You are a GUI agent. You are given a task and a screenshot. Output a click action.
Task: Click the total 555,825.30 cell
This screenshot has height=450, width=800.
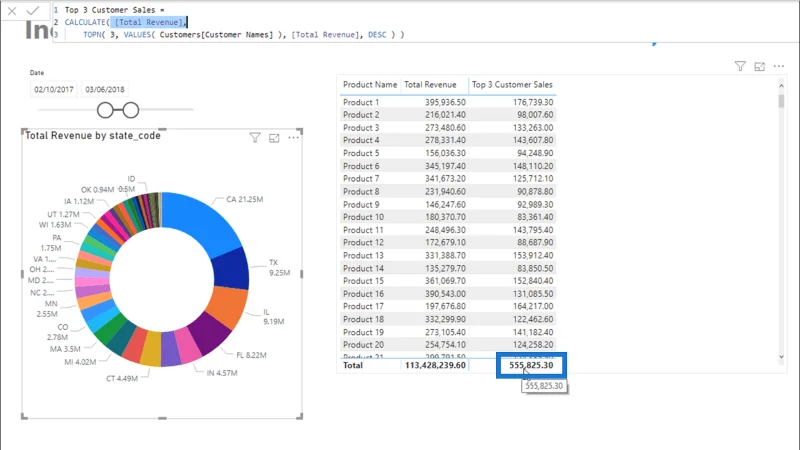click(x=531, y=365)
